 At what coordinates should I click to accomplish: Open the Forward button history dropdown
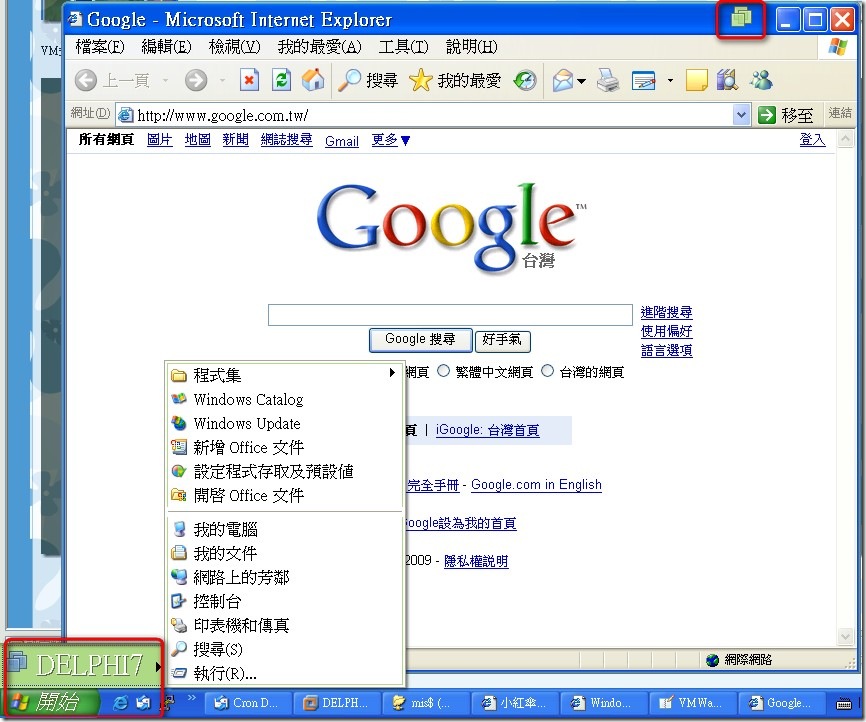[223, 81]
